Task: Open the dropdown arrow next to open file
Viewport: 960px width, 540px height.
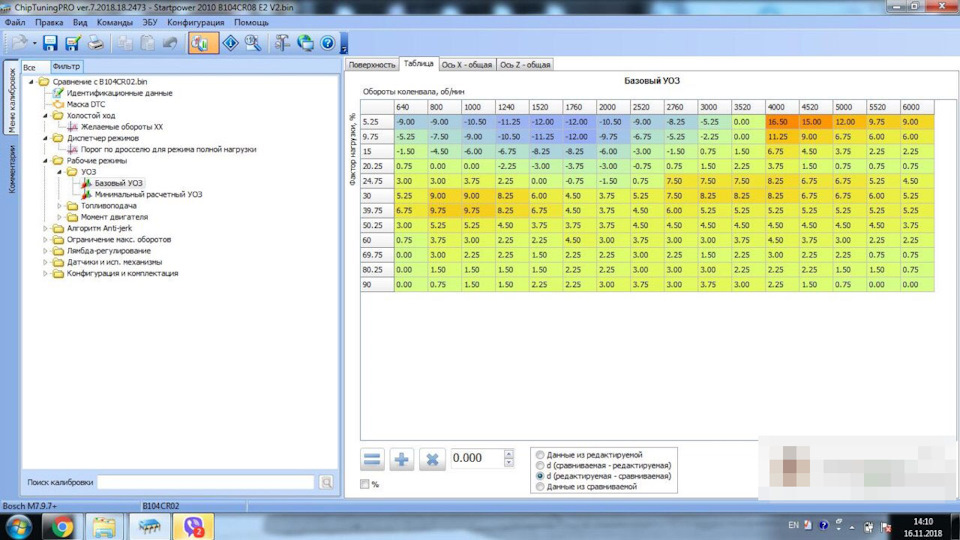Action: coord(35,43)
